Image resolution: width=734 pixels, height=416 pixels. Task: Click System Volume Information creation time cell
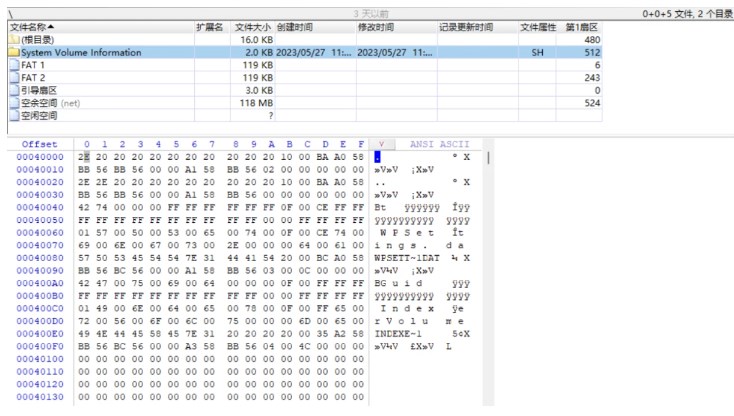point(314,52)
